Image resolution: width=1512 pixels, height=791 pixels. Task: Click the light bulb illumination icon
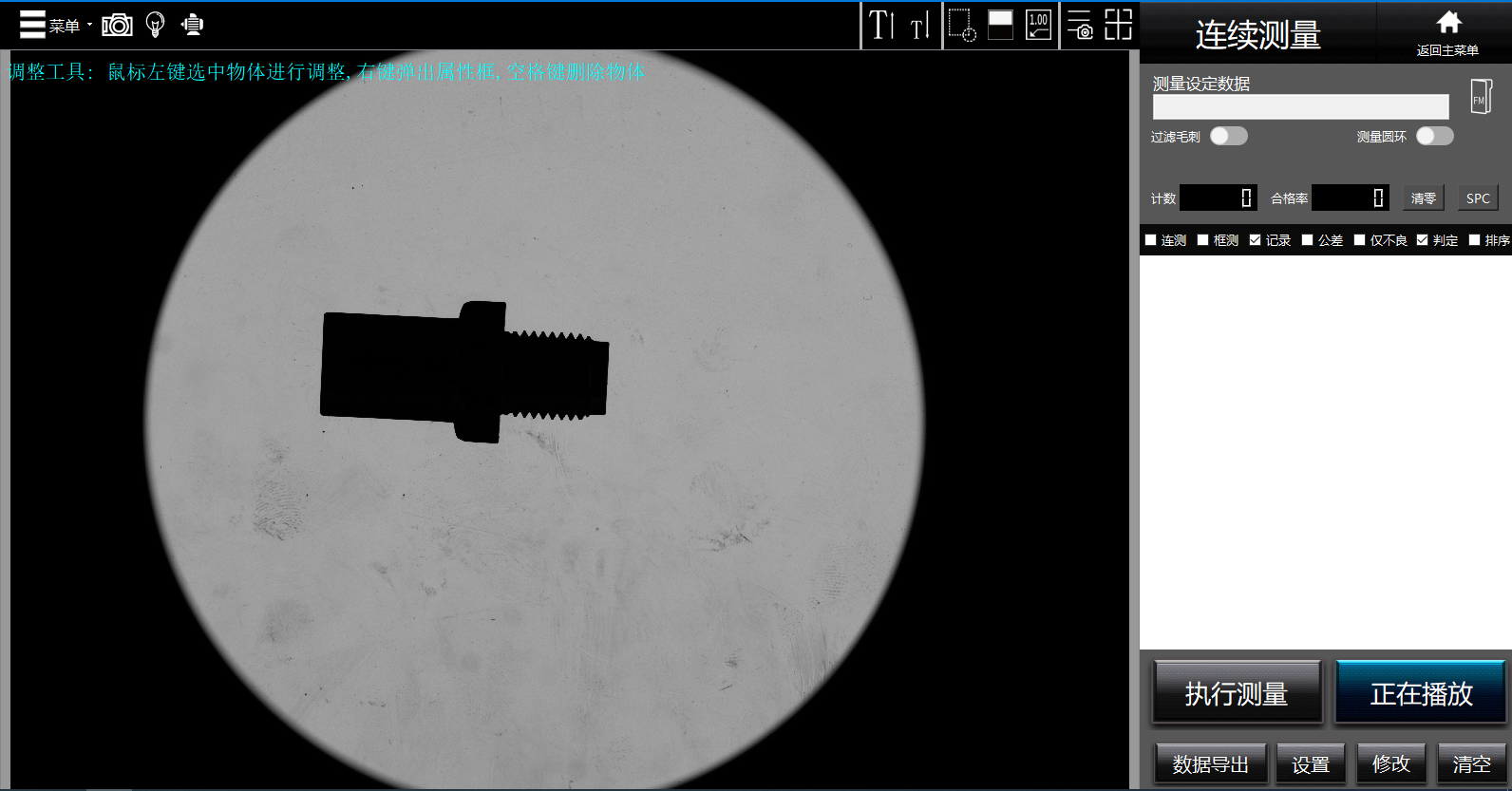(x=156, y=25)
